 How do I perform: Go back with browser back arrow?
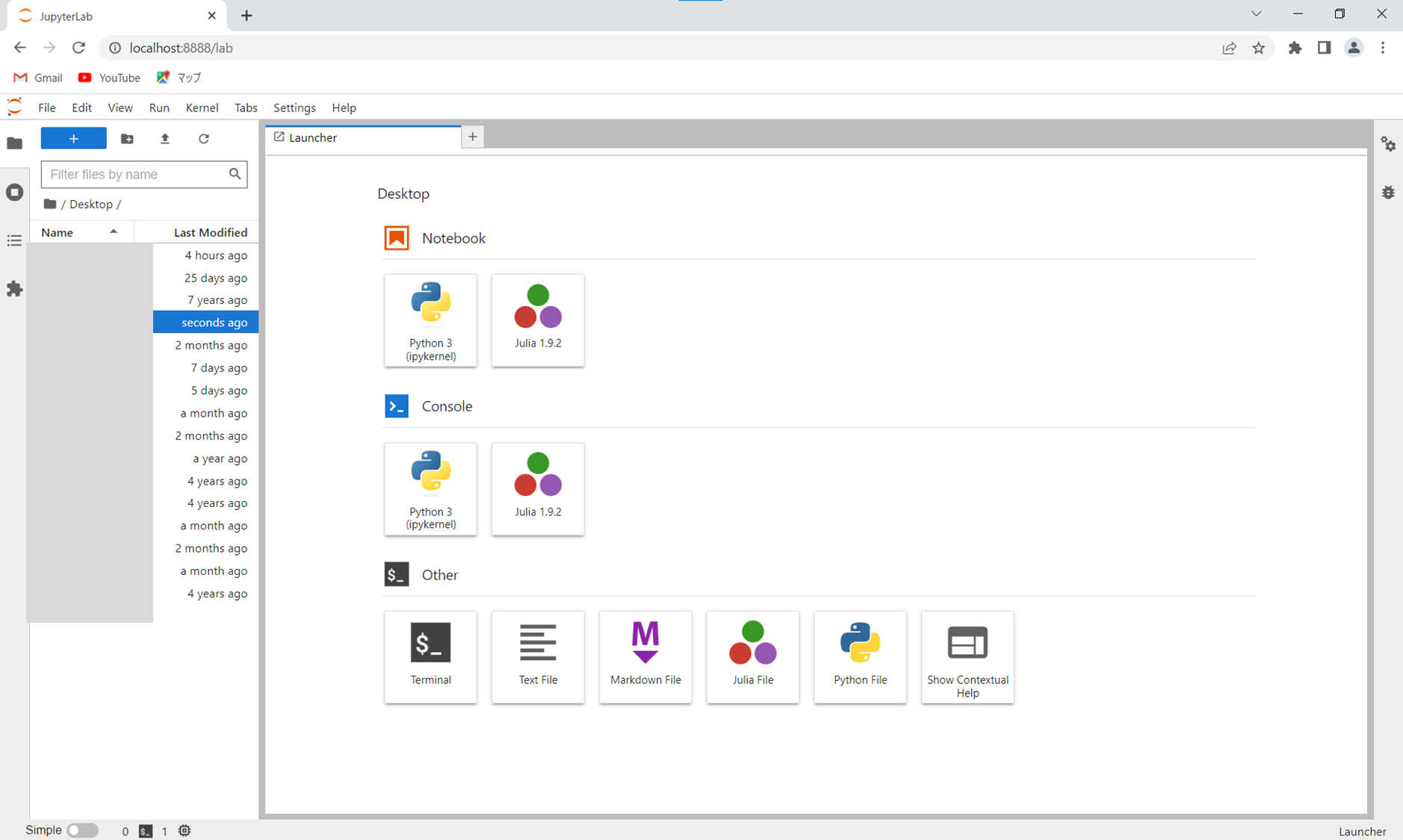click(x=20, y=48)
